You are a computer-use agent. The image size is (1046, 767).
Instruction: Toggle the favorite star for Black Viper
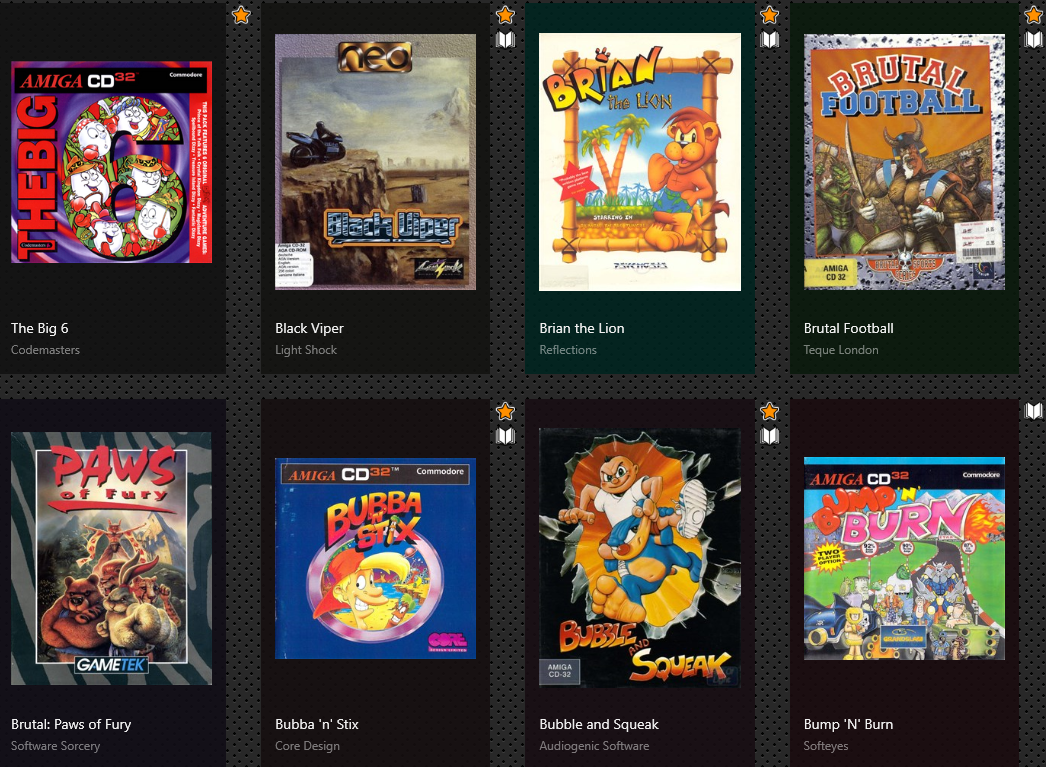[x=506, y=15]
